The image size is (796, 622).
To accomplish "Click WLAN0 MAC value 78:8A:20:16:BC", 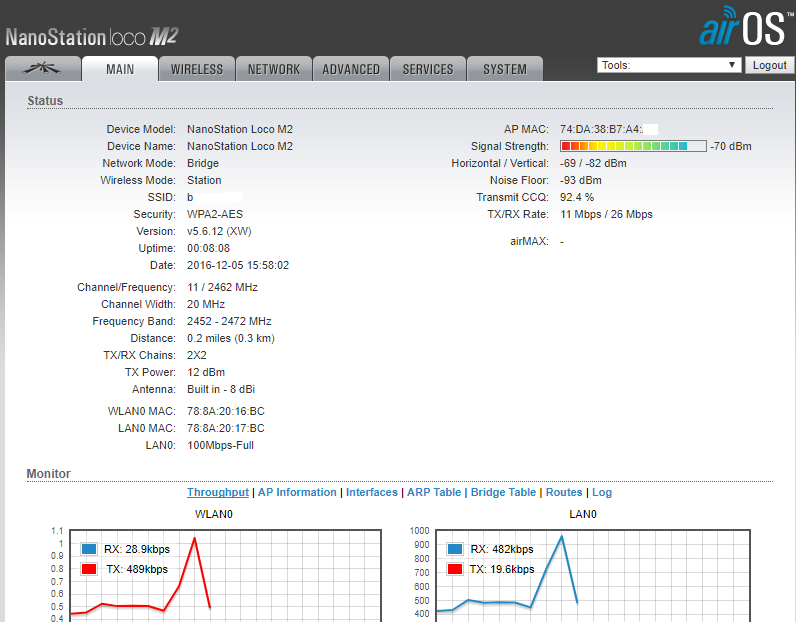I will (x=225, y=411).
